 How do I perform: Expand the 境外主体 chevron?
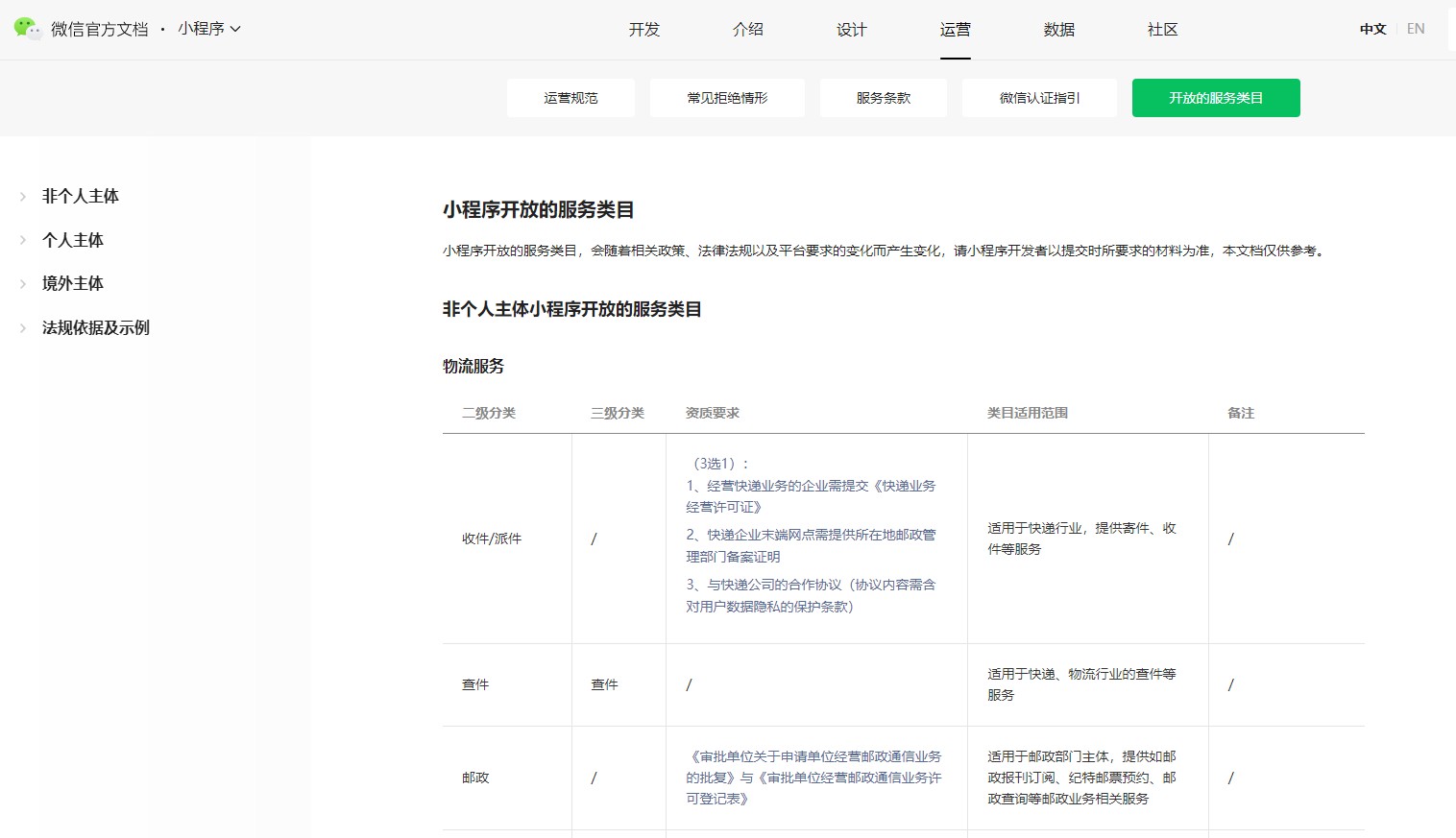tap(23, 283)
